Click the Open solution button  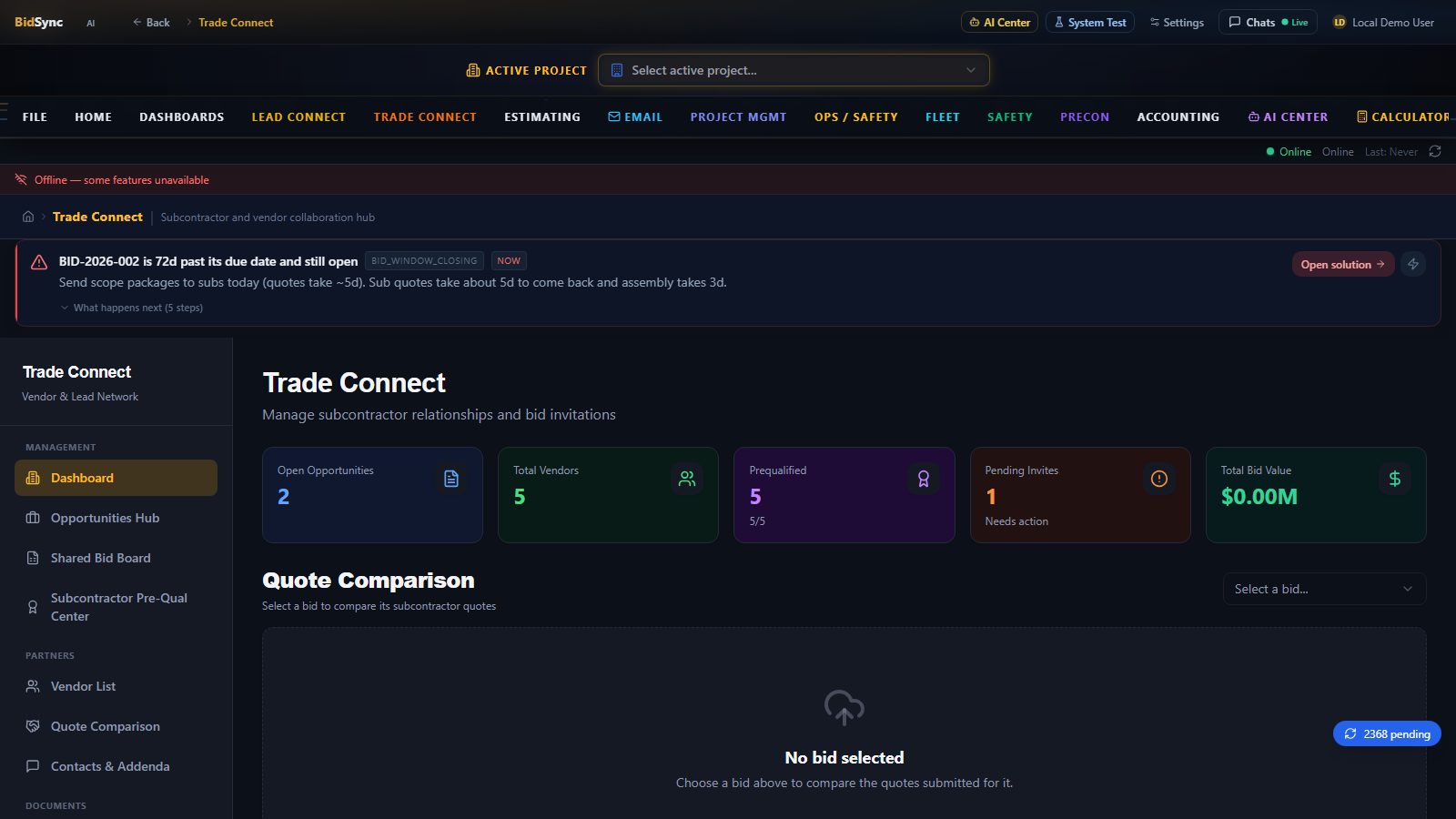click(x=1343, y=264)
